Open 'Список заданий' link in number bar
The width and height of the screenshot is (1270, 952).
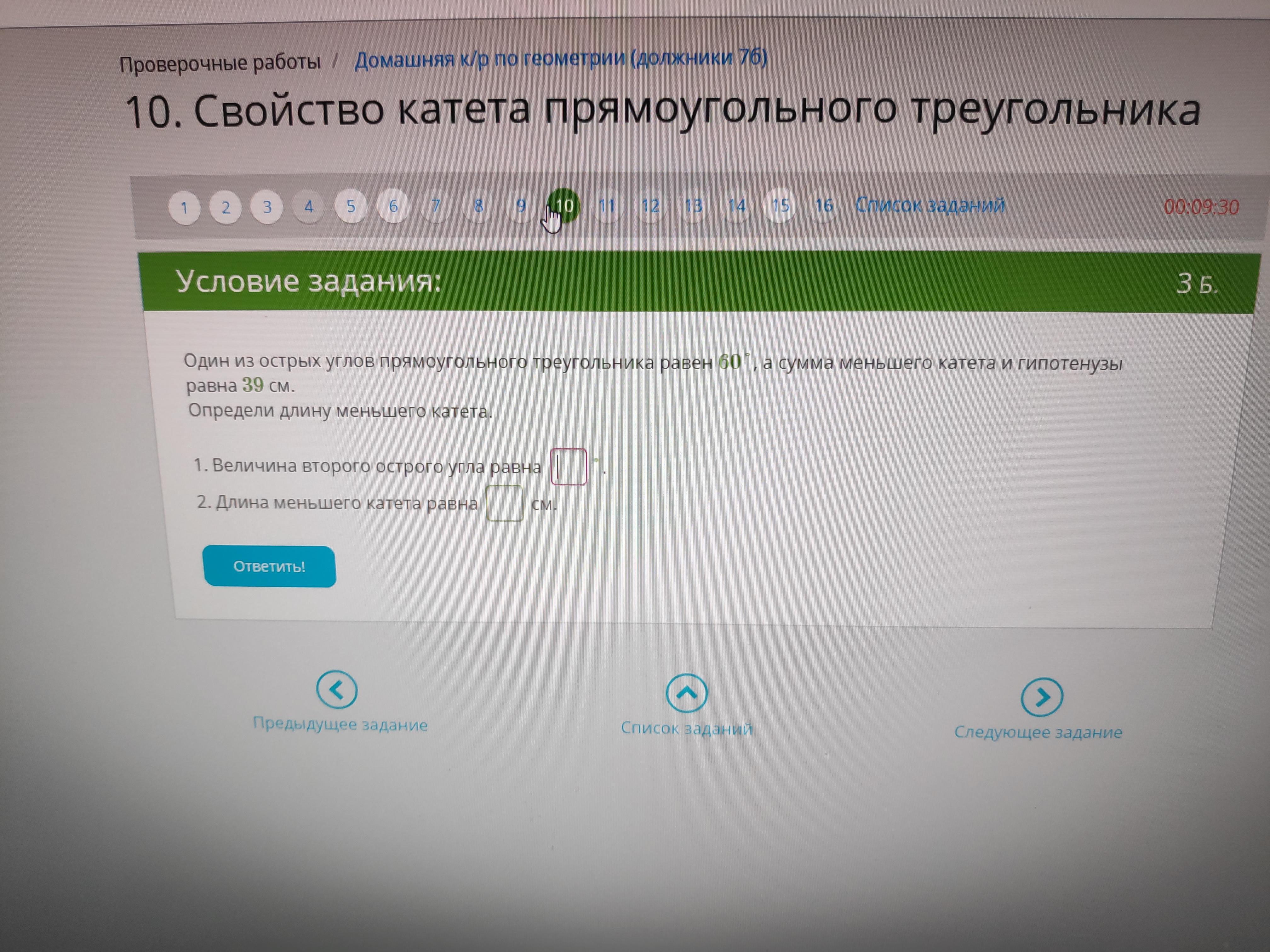coord(930,205)
